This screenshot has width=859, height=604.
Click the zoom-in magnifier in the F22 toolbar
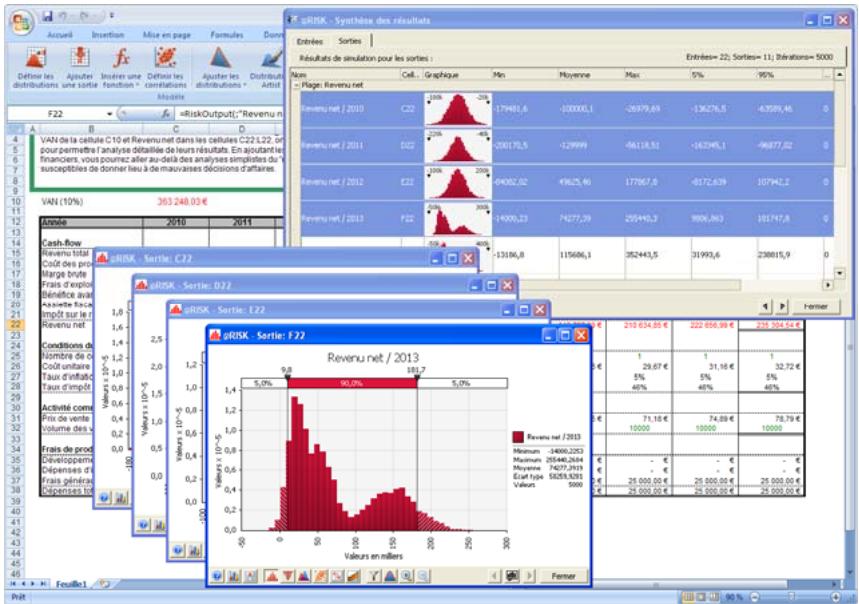pos(408,576)
